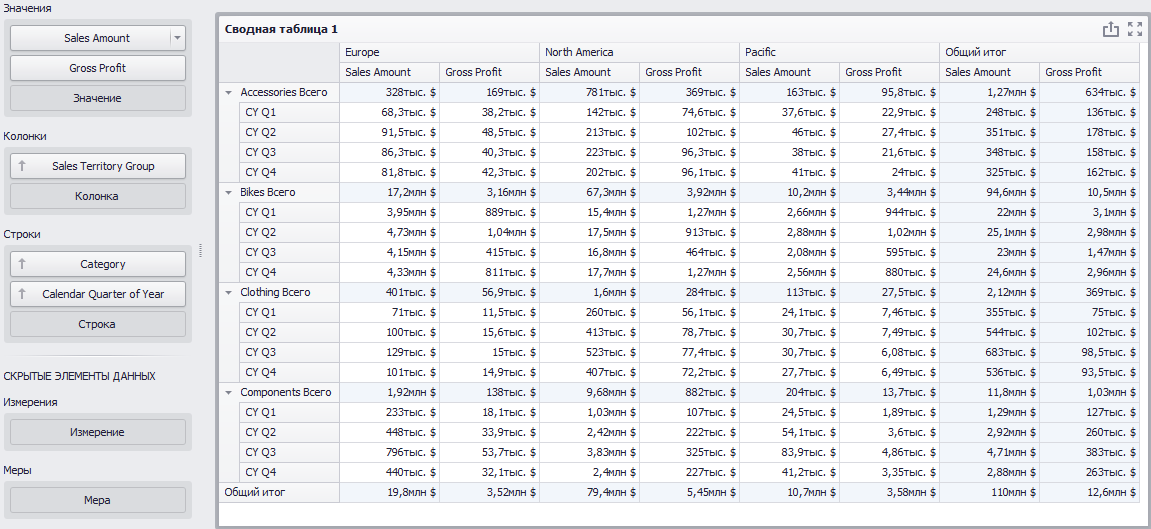Select the Category row field

[98, 264]
